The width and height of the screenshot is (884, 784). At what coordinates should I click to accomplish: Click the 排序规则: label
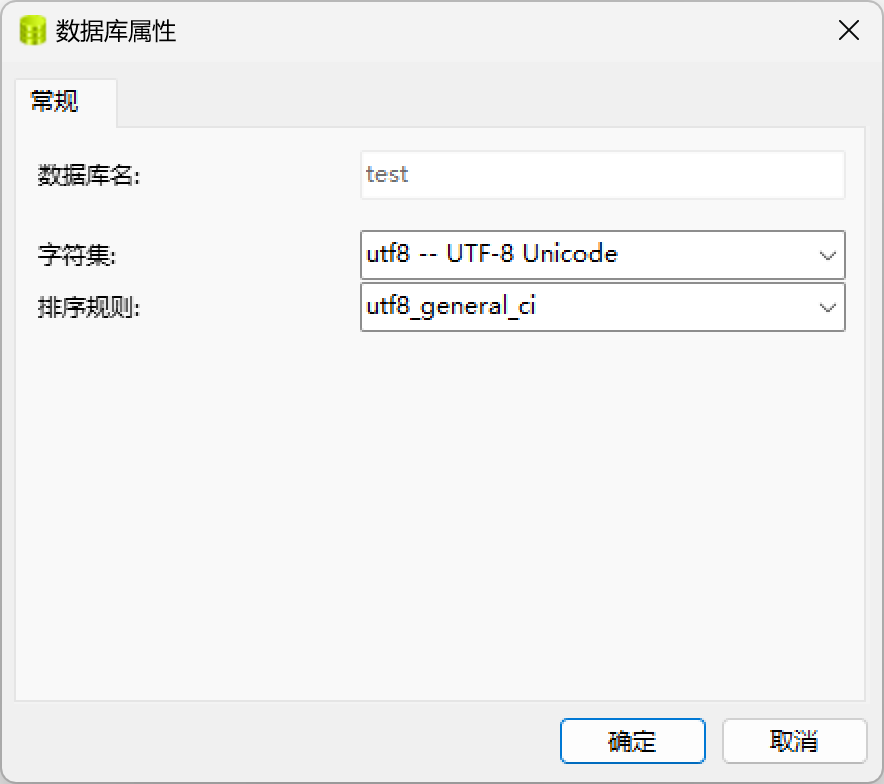pyautogui.click(x=90, y=308)
